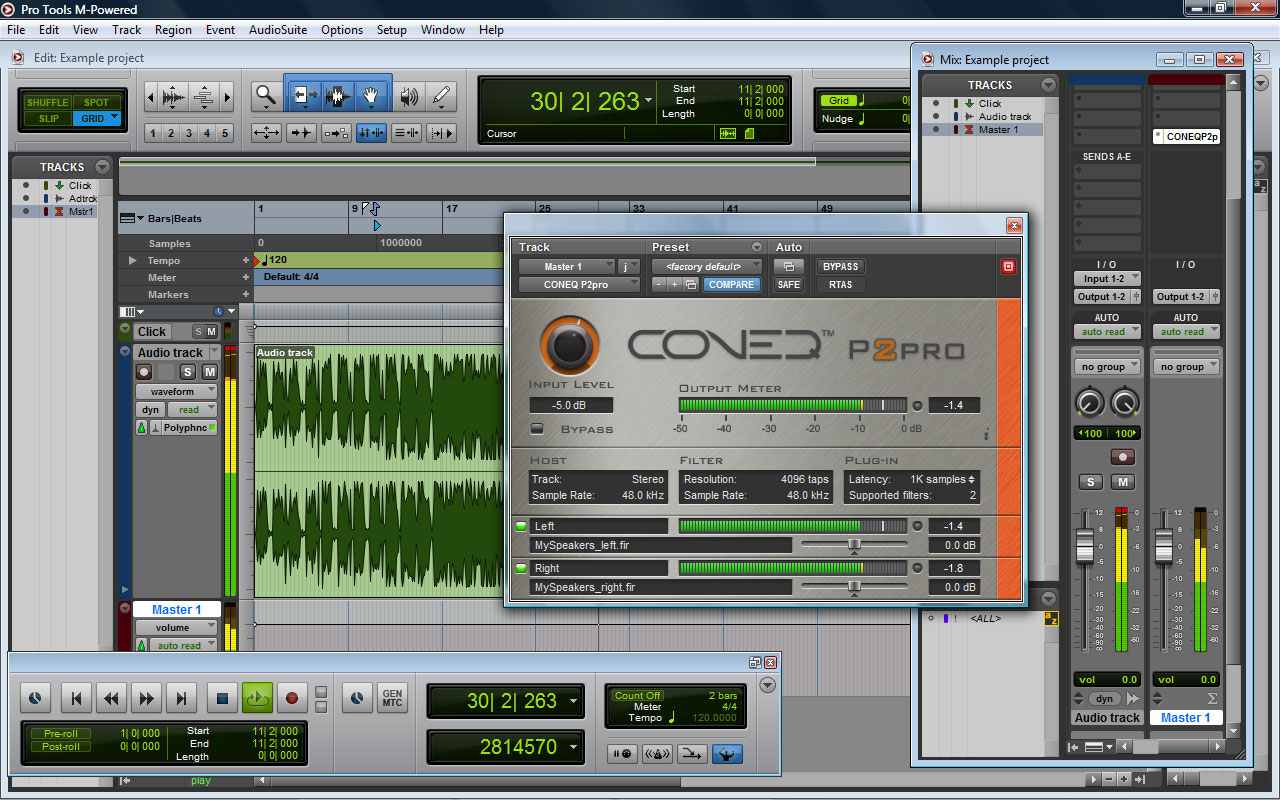The width and height of the screenshot is (1280, 800).
Task: Open the Options menu
Action: (342, 30)
